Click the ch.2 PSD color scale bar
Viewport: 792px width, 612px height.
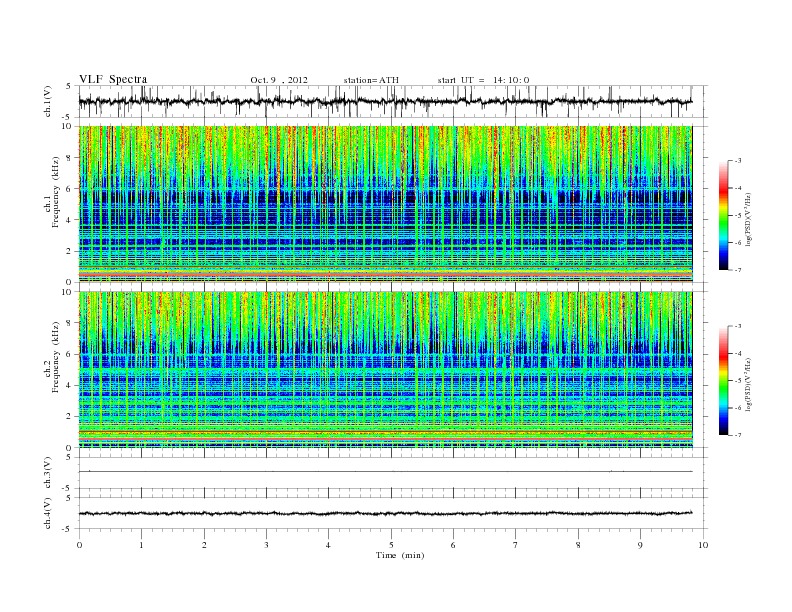[724, 381]
